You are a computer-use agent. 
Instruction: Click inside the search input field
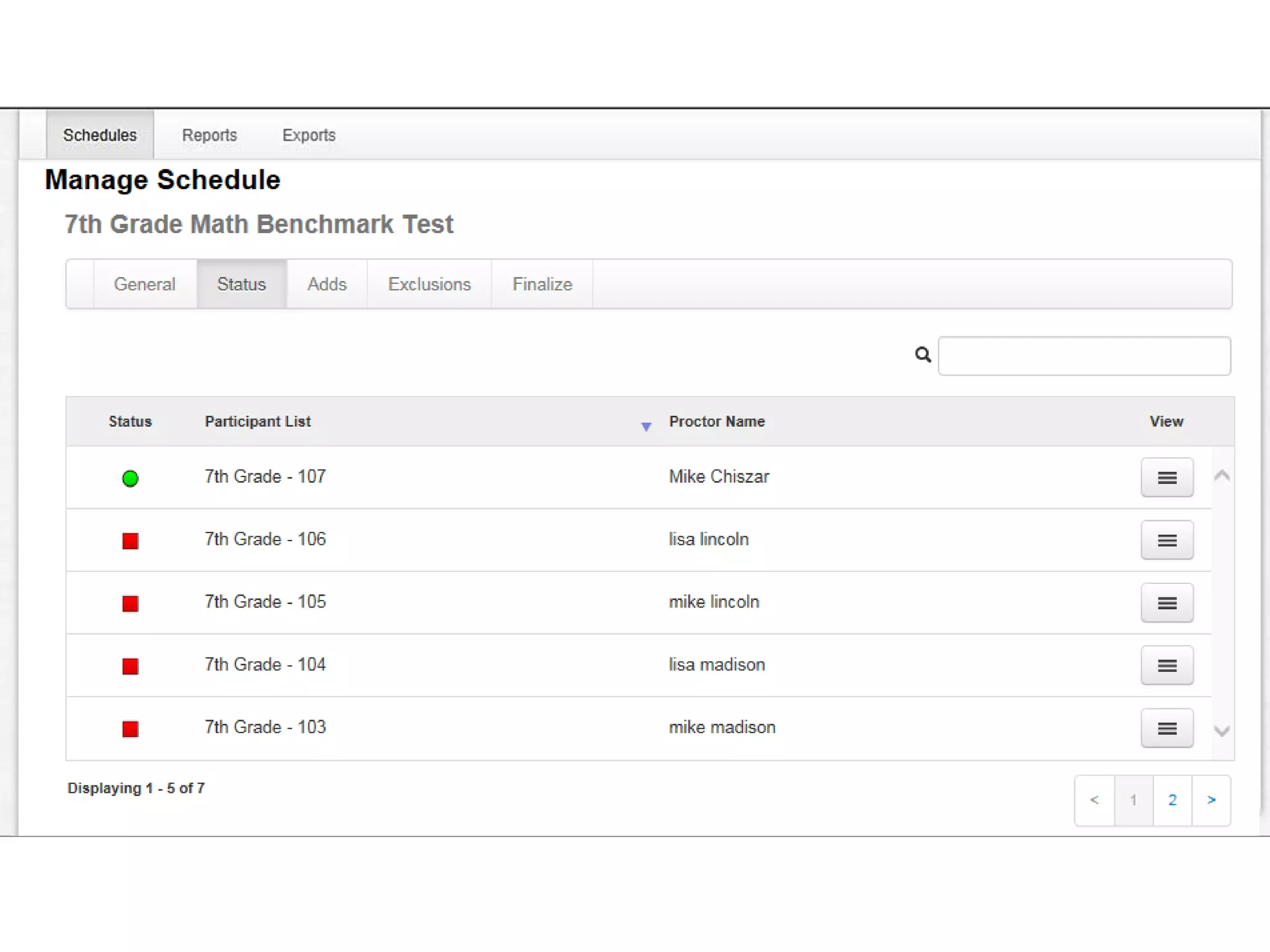click(x=1084, y=356)
